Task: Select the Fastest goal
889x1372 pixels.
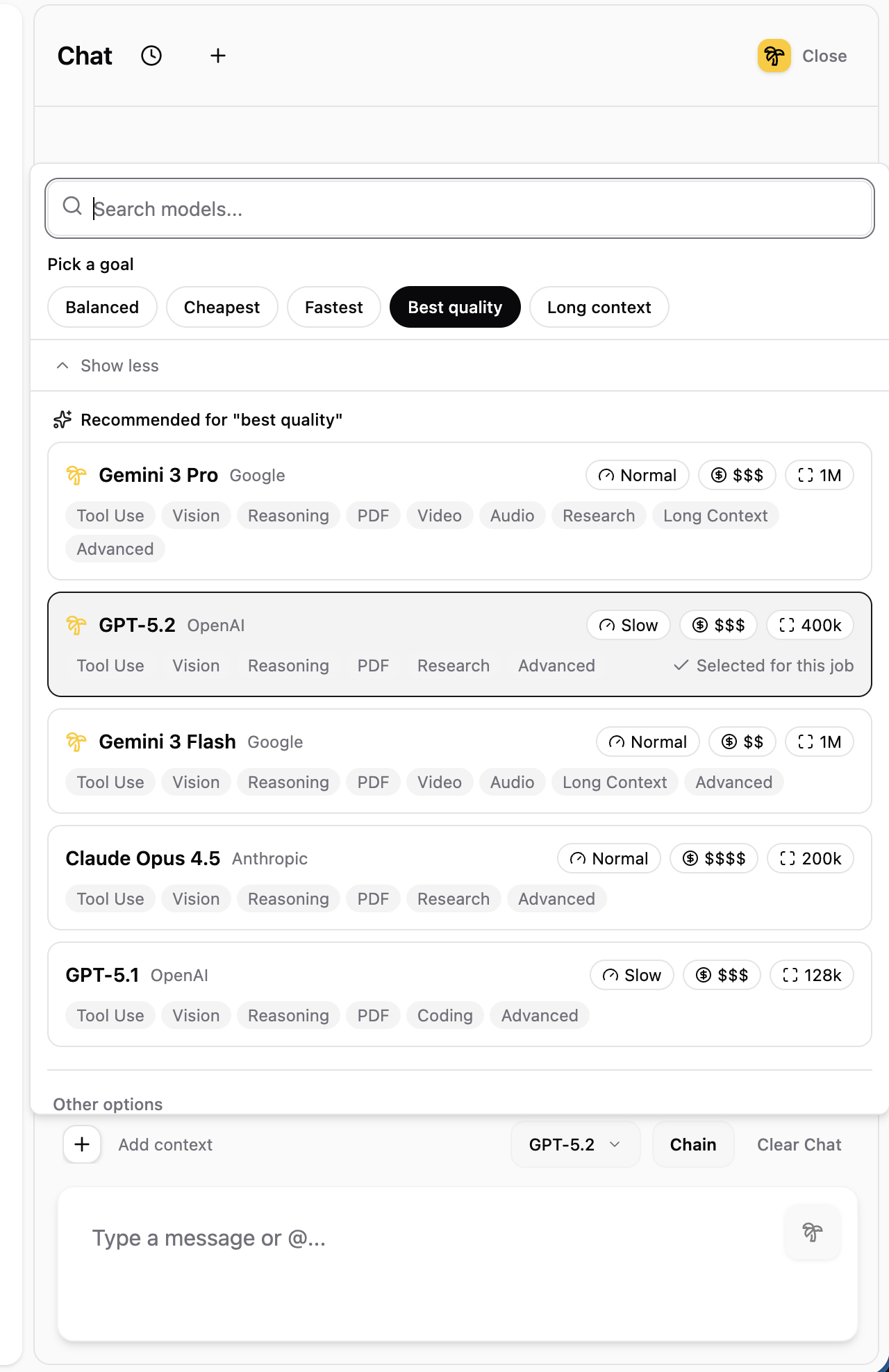Action: coord(333,307)
